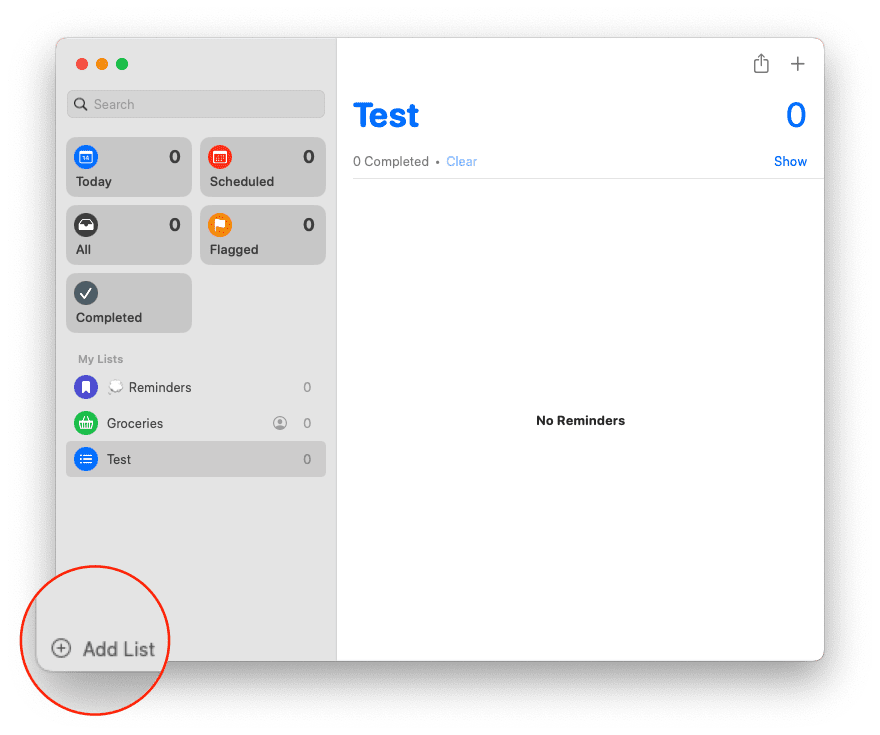Clear completed reminders
The image size is (880, 735).
[461, 162]
